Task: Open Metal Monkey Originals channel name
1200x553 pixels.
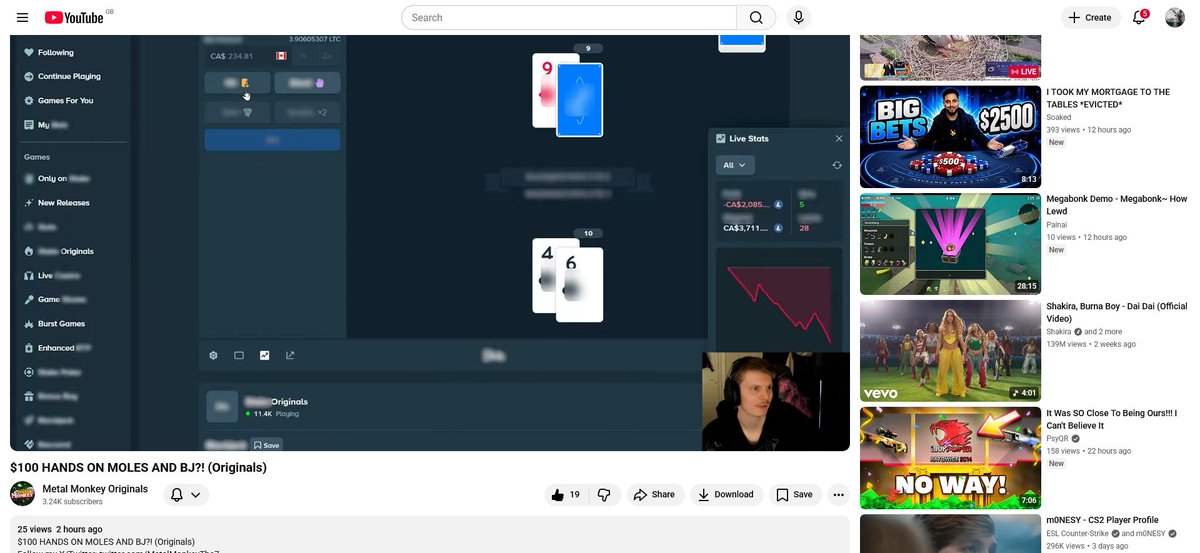Action: [95, 489]
